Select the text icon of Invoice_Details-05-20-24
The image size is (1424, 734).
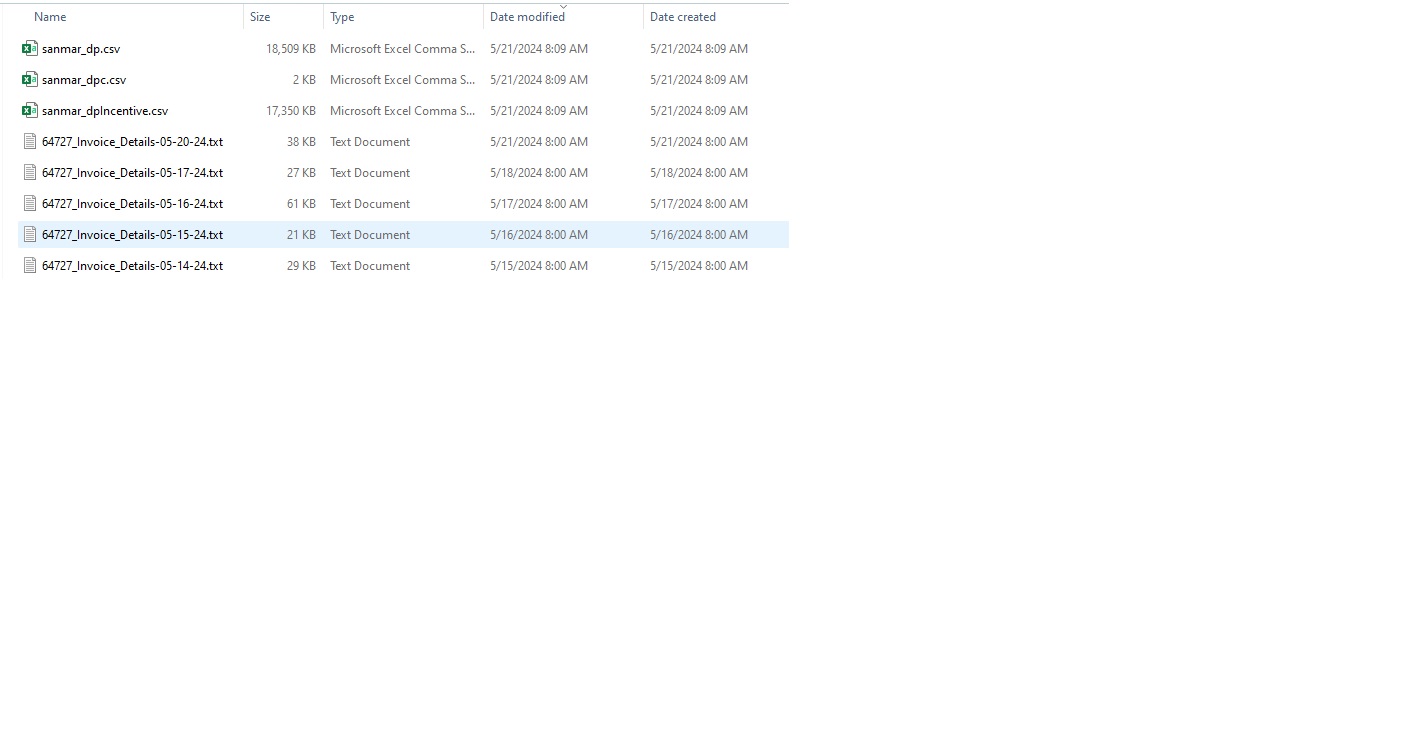[30, 141]
